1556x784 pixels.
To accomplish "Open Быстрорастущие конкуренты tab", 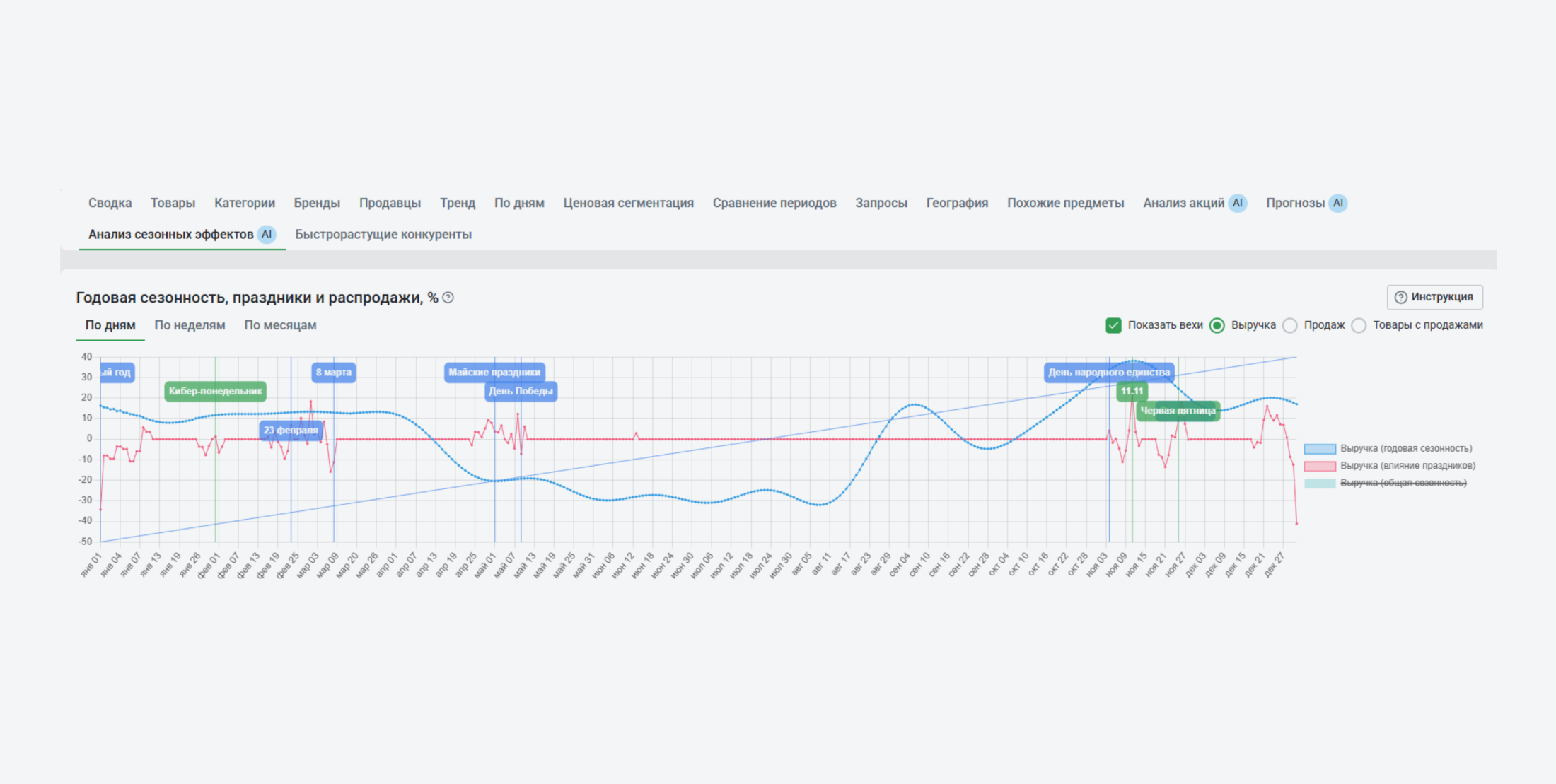I will click(383, 234).
